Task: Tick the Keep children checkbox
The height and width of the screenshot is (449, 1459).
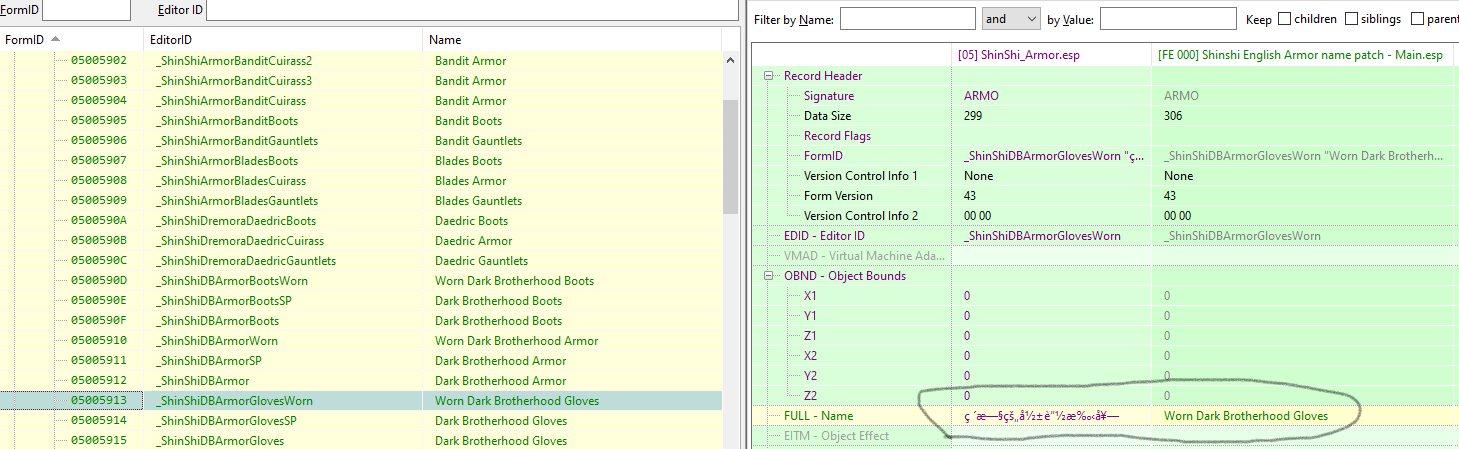Action: coord(1284,19)
